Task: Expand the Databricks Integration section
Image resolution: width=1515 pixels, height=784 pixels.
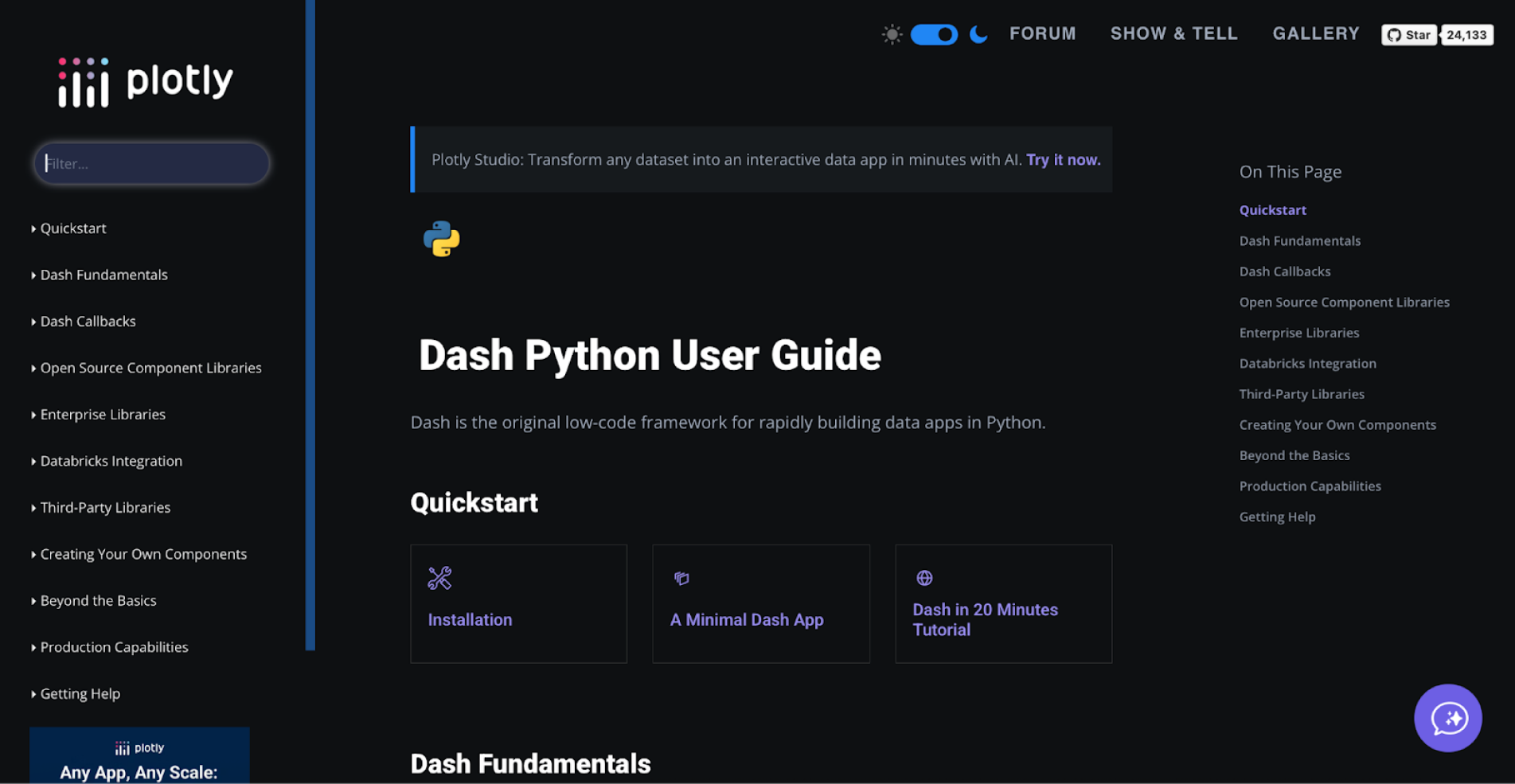Action: click(111, 461)
